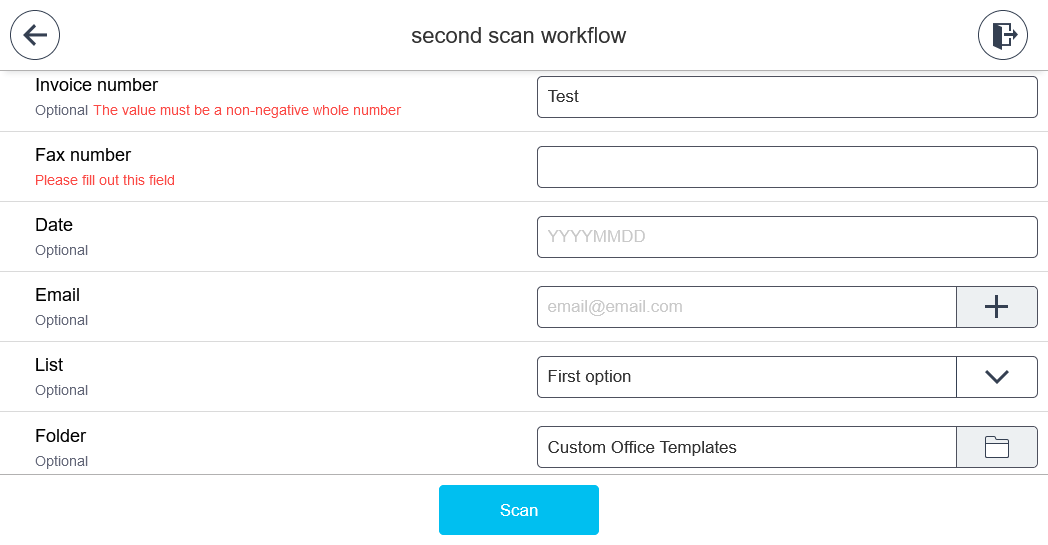Click the 'List' field label

(x=49, y=365)
